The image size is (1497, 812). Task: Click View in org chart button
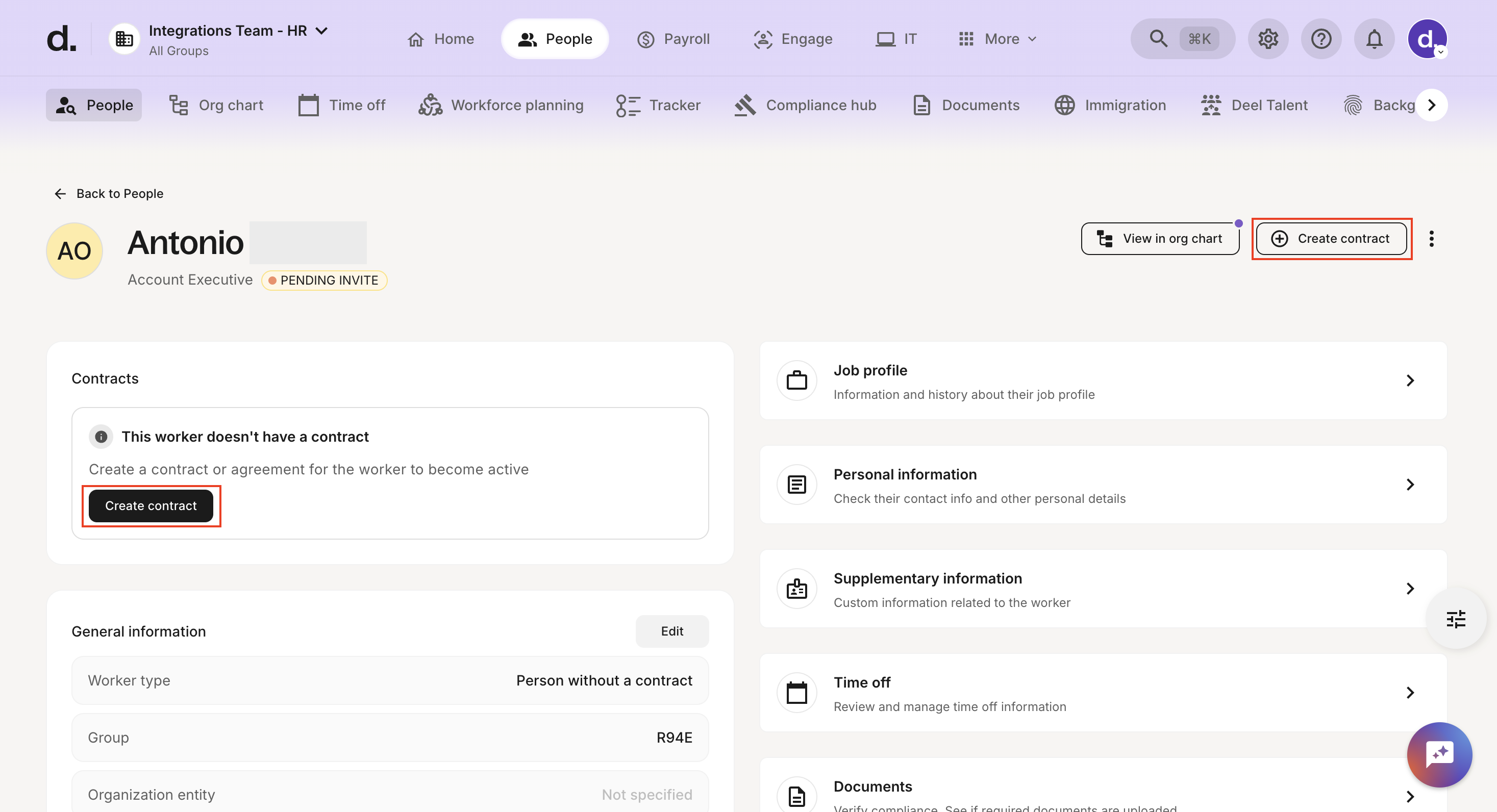[x=1159, y=239]
